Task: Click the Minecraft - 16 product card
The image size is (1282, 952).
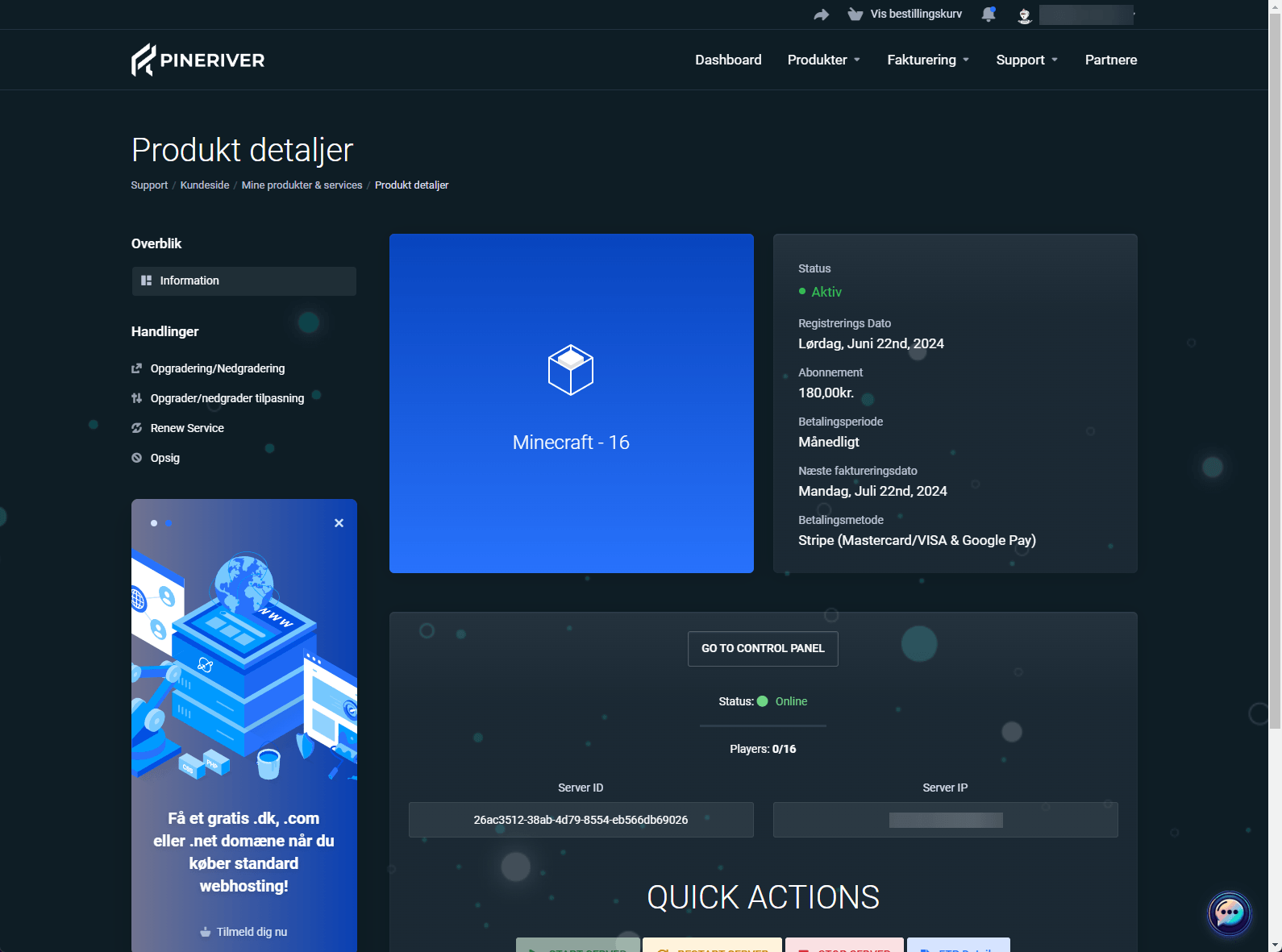Action: [x=572, y=404]
